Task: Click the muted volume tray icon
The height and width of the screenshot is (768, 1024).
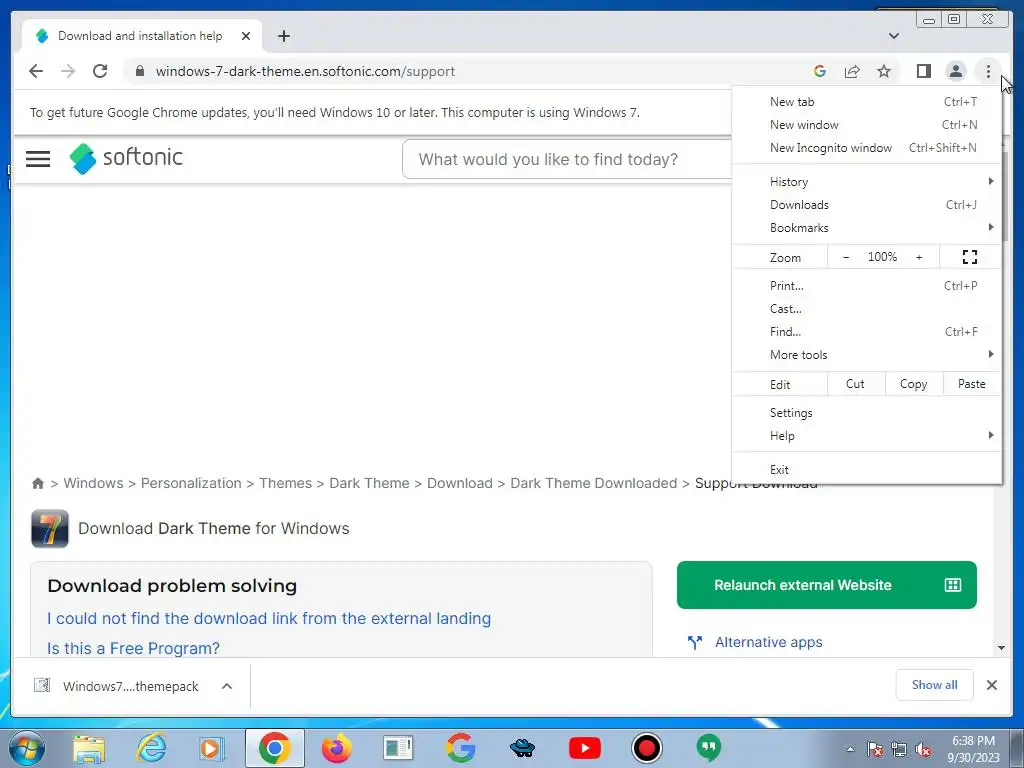Action: [923, 750]
